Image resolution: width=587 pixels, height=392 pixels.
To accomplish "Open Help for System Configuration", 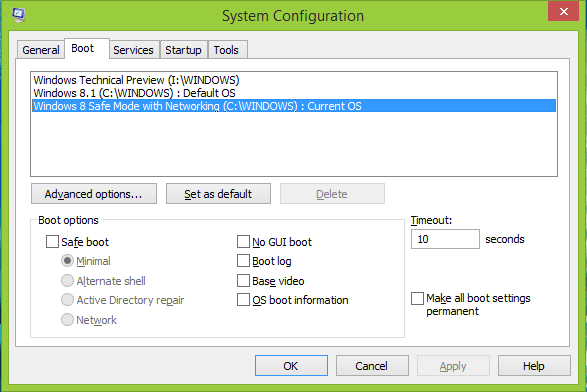I will (x=534, y=365).
